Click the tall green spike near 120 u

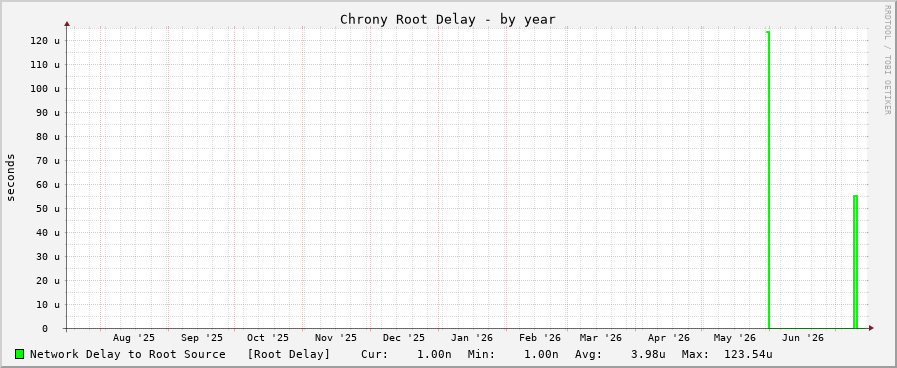point(768,180)
